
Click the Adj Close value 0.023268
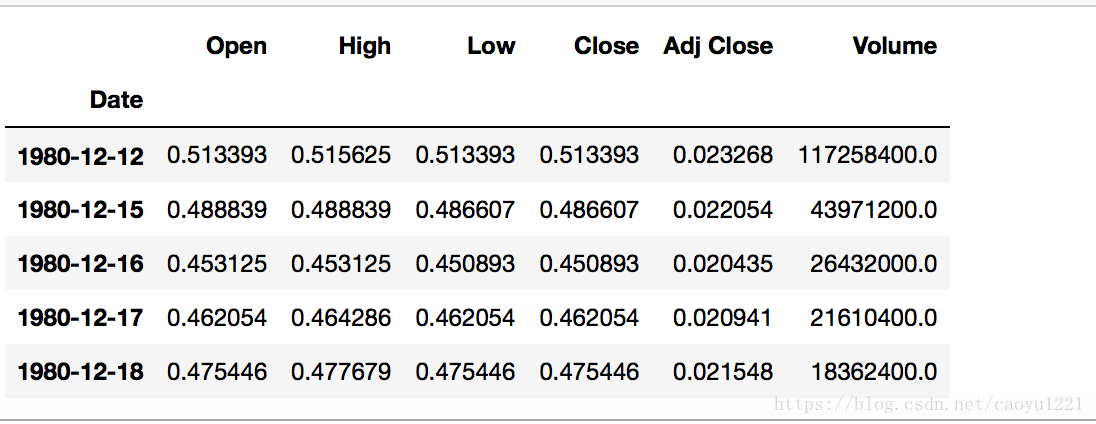[722, 155]
